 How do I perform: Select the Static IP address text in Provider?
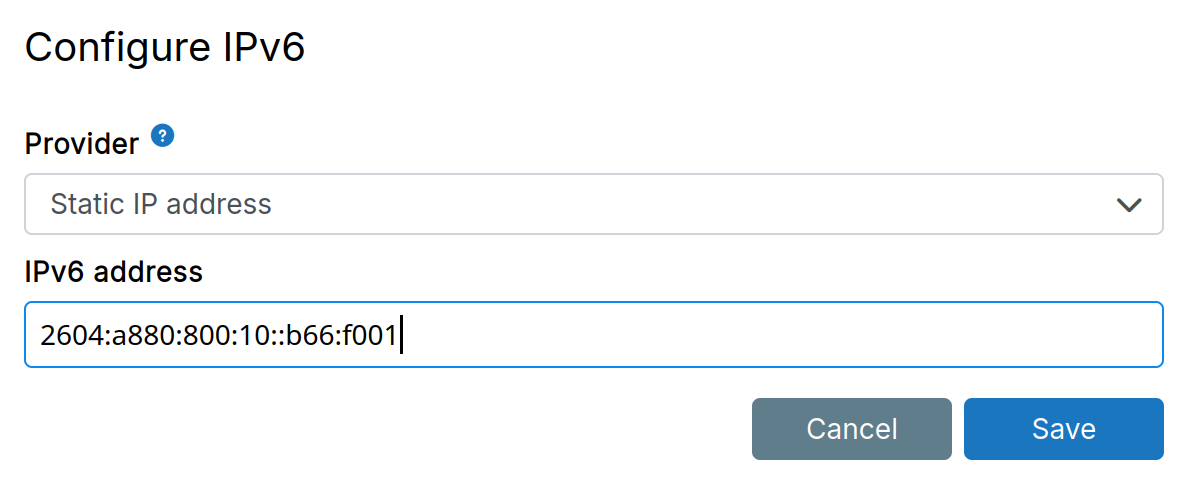(x=161, y=205)
